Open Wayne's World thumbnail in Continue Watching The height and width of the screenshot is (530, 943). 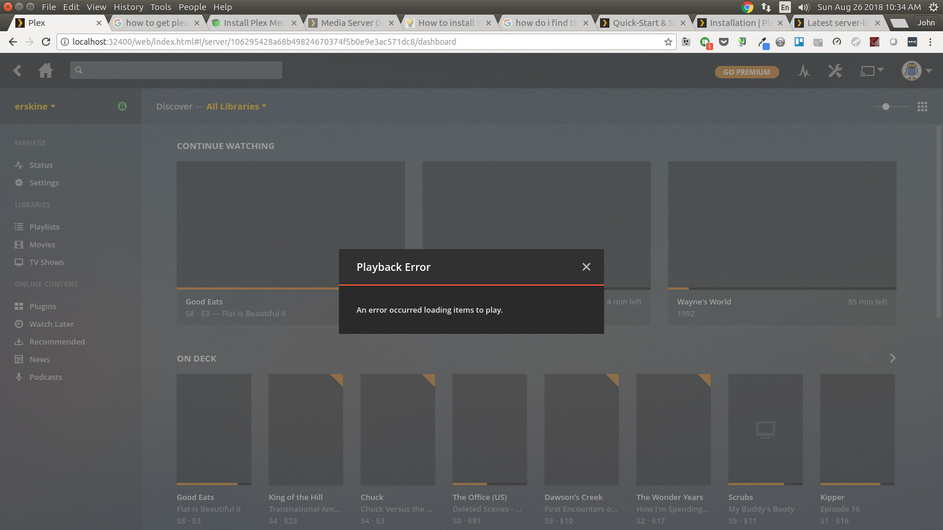pos(782,225)
